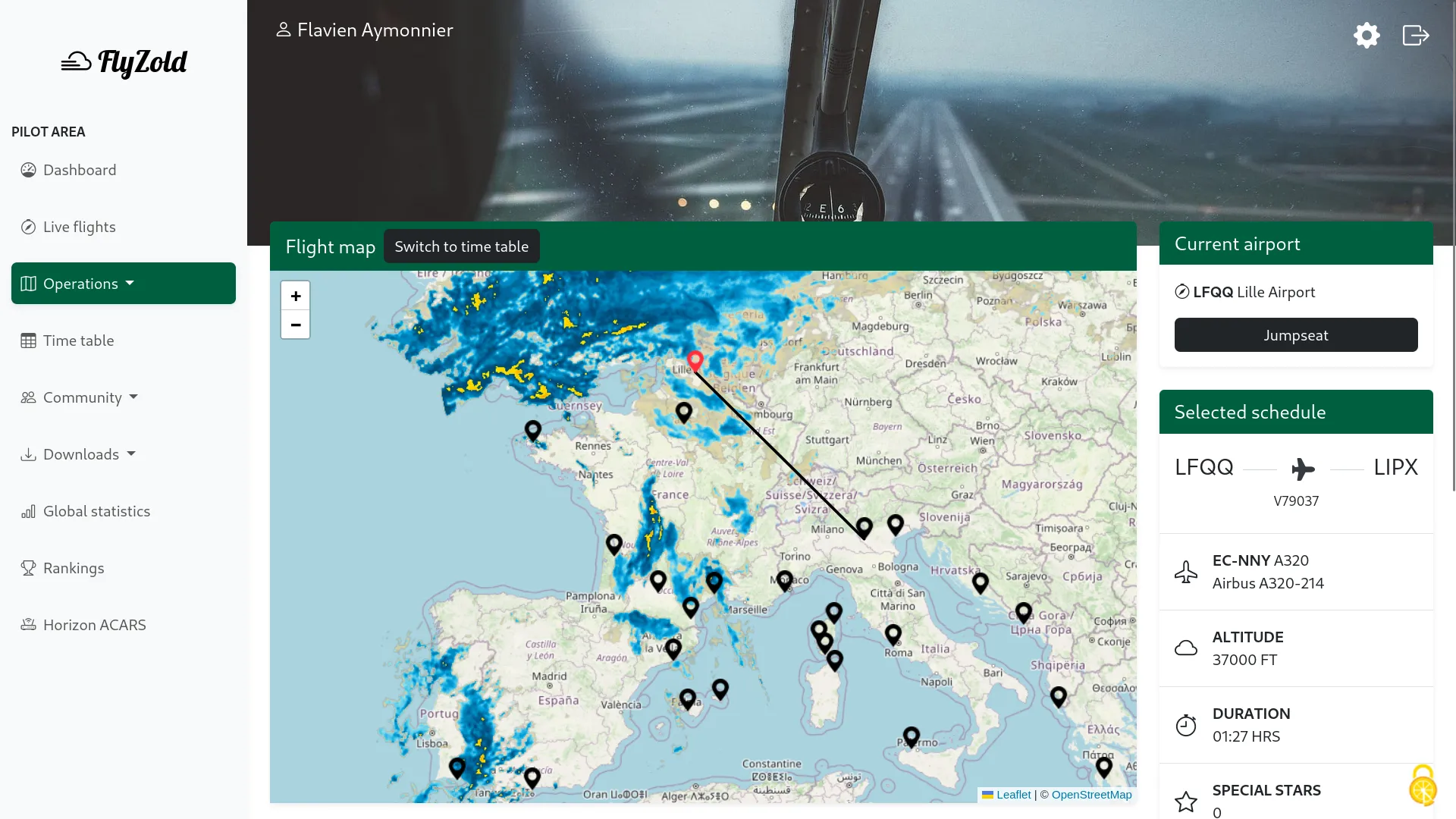Select the Rankings trophy icon
The image size is (1456, 819).
point(28,568)
